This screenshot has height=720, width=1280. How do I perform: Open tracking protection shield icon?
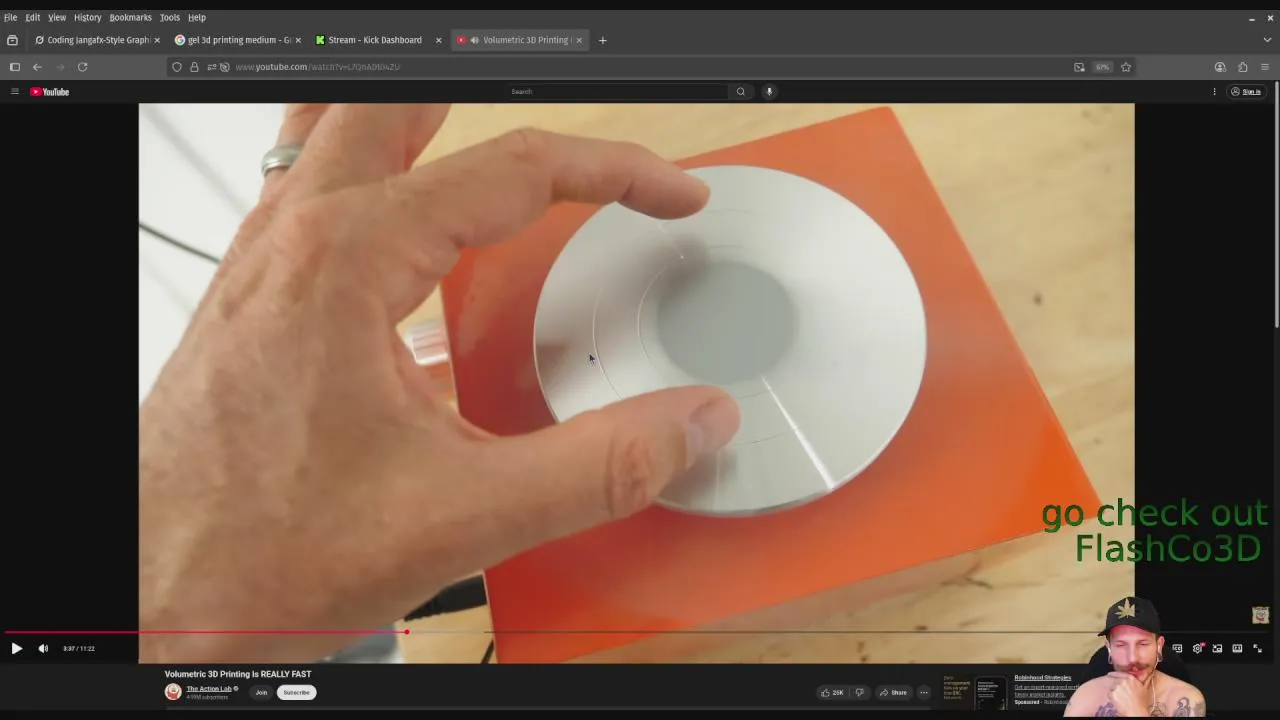(177, 67)
